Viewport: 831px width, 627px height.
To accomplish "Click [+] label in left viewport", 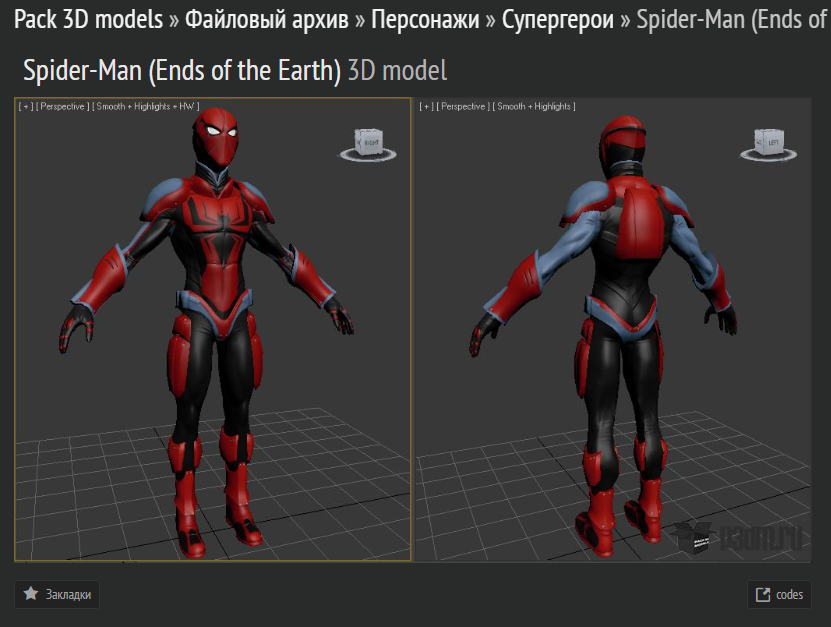I will click(x=25, y=107).
